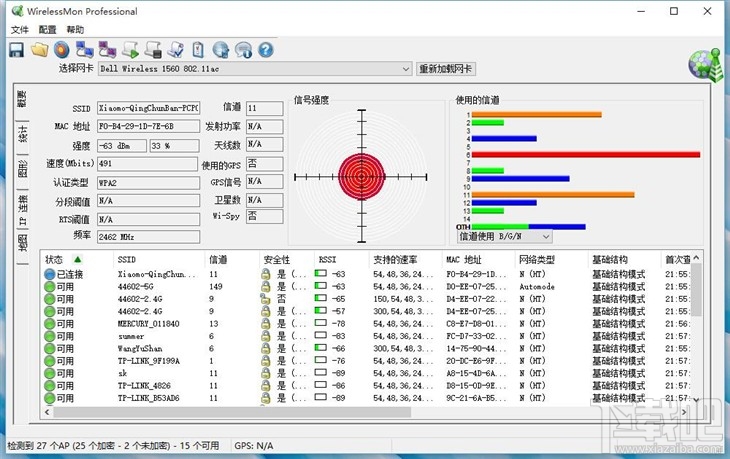Click the globe toolbar icon

[x=221, y=50]
